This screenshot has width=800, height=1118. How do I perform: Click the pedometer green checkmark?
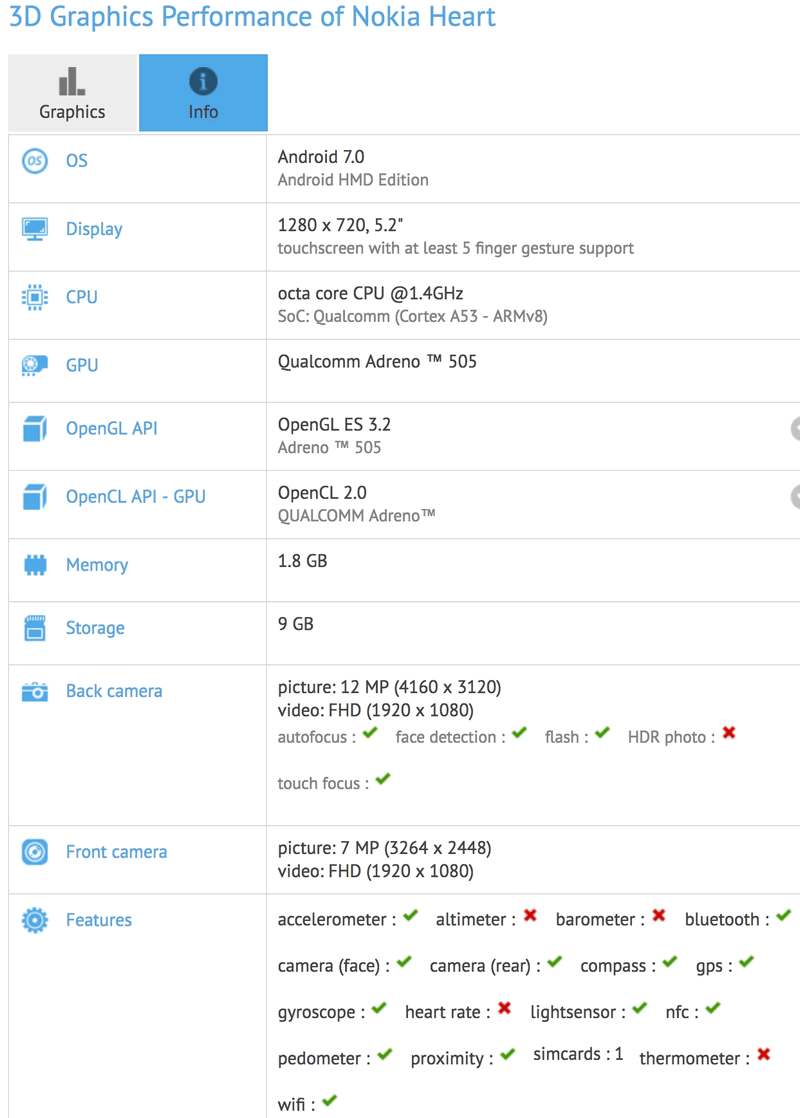pyautogui.click(x=385, y=1054)
